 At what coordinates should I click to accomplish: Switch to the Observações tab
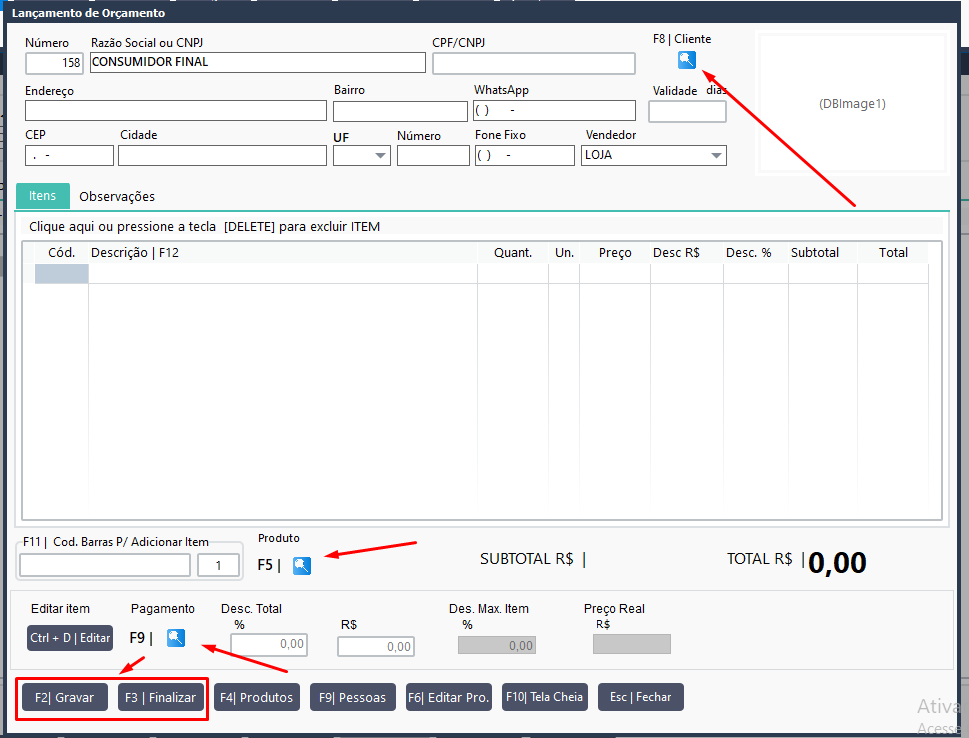pos(117,197)
